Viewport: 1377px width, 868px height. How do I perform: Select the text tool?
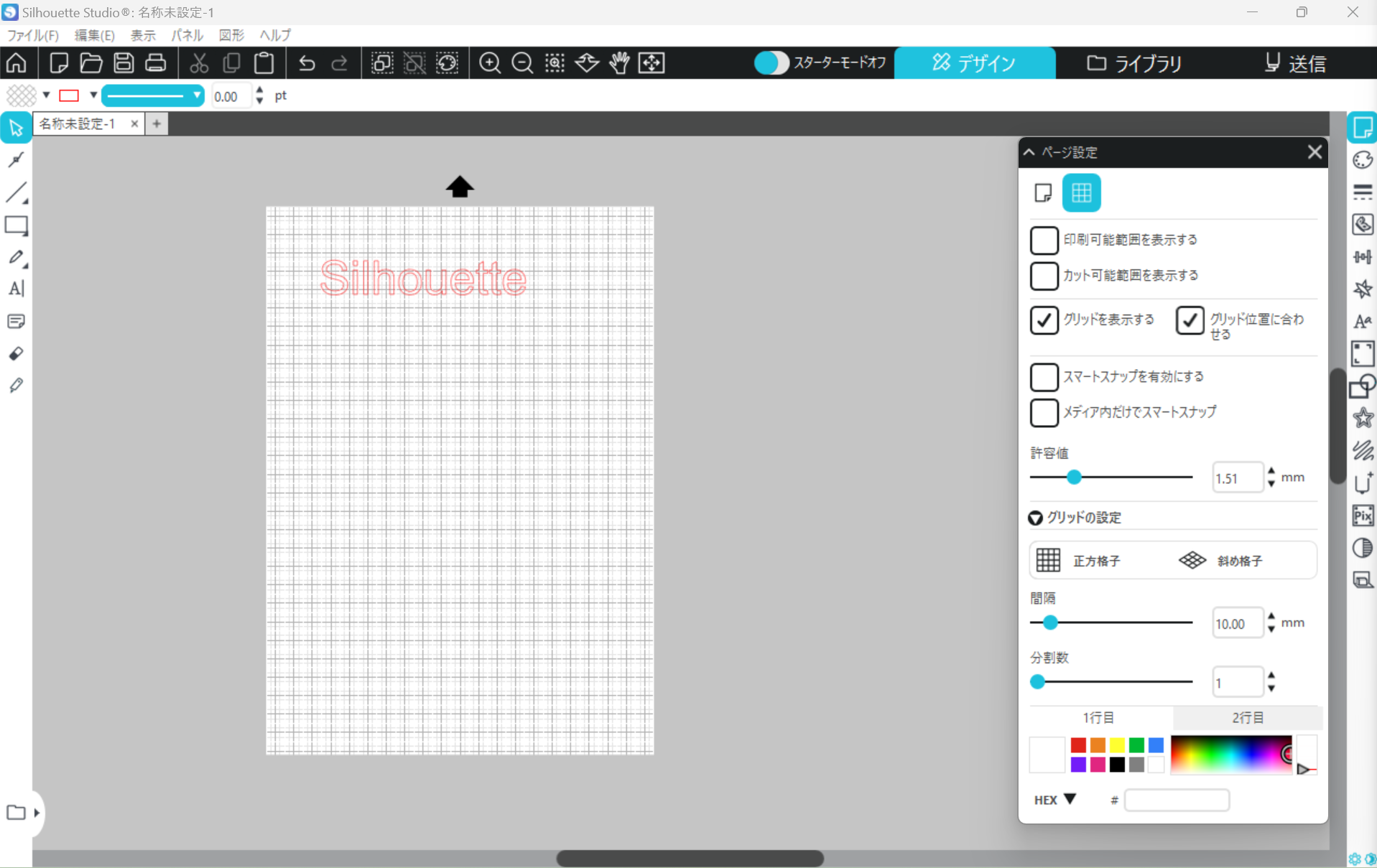(16, 289)
